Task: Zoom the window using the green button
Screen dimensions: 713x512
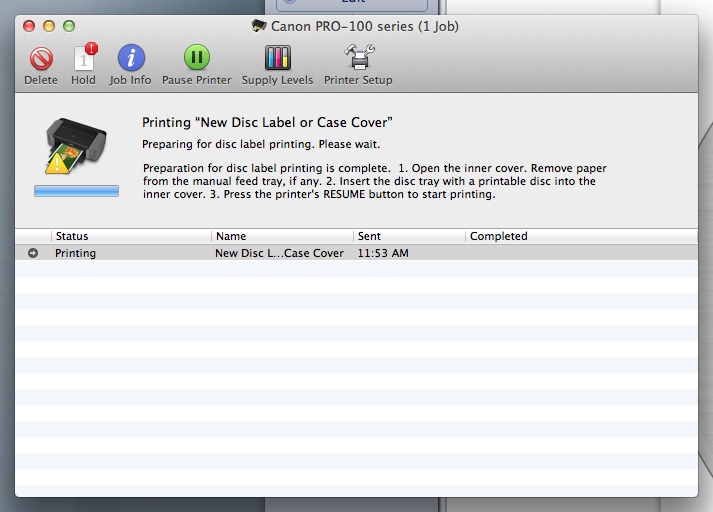Action: coord(69,25)
